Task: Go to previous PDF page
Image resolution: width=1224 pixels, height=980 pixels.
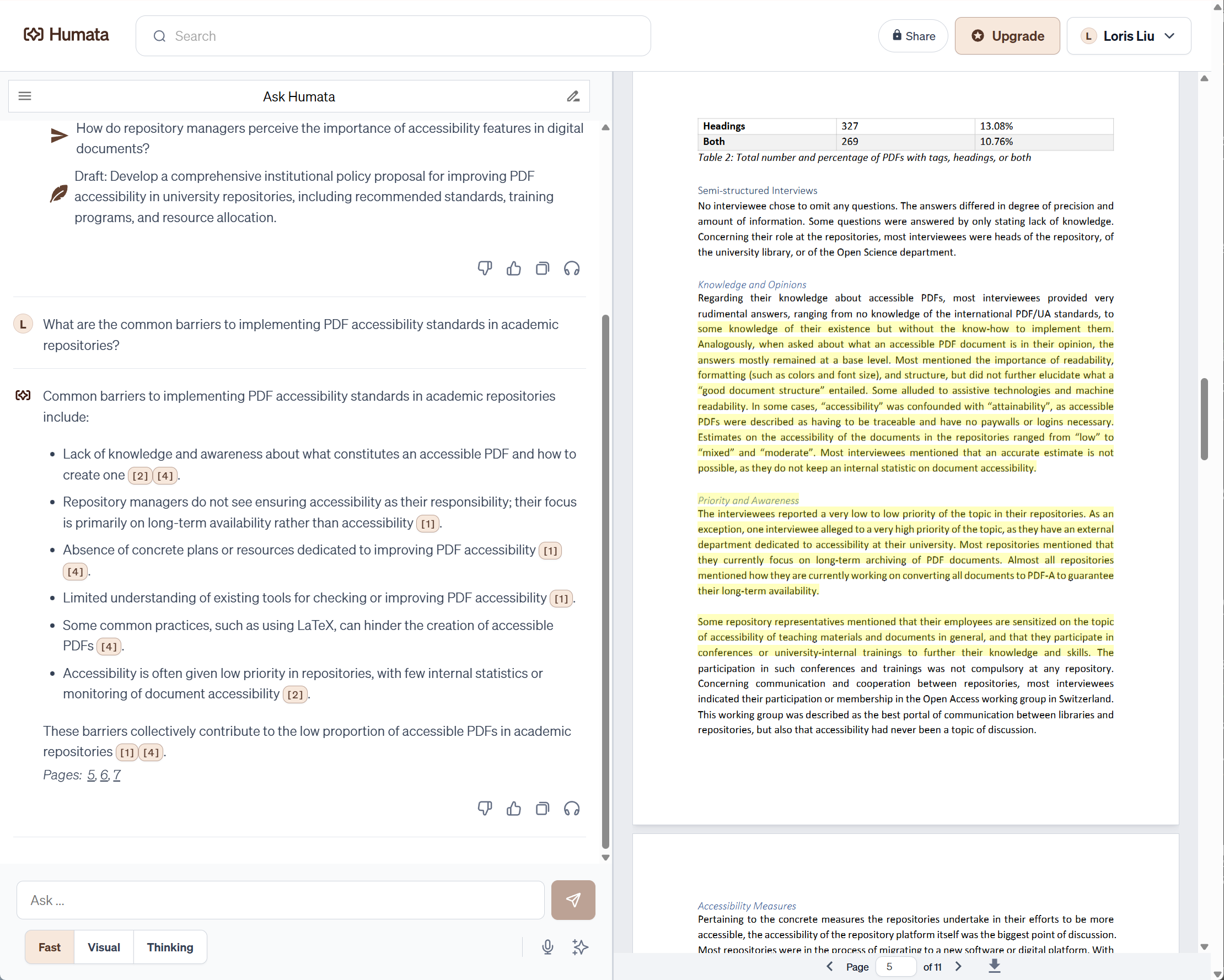Action: click(x=829, y=966)
